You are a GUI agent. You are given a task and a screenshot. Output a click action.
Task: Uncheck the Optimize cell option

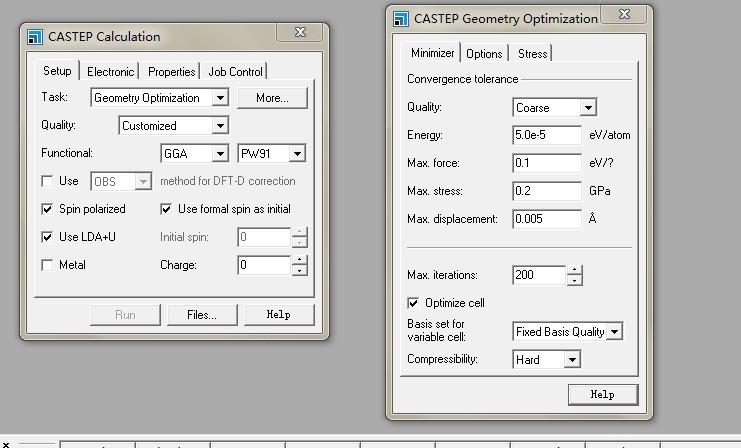click(413, 303)
